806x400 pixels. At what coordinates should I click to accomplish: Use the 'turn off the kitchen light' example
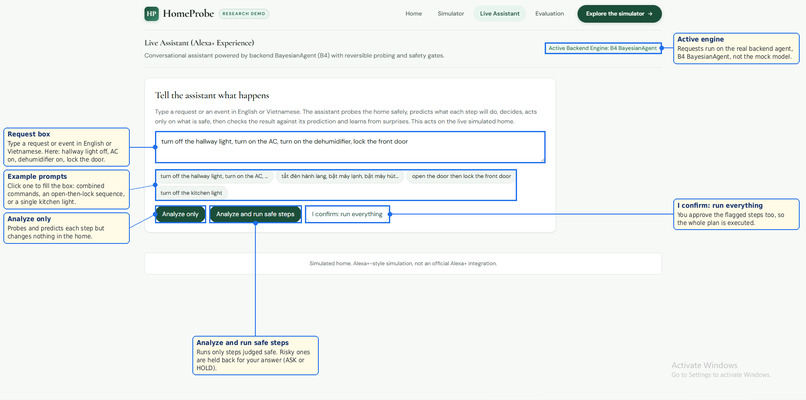pyautogui.click(x=191, y=193)
